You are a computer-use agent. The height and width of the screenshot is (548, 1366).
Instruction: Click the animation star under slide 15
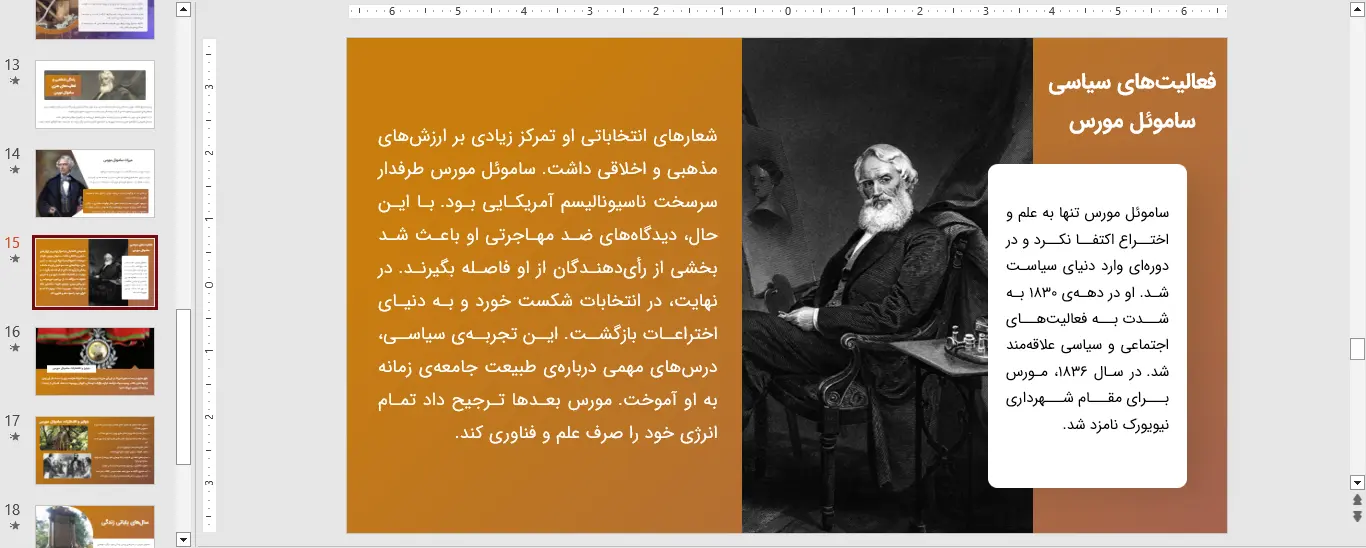tap(14, 259)
